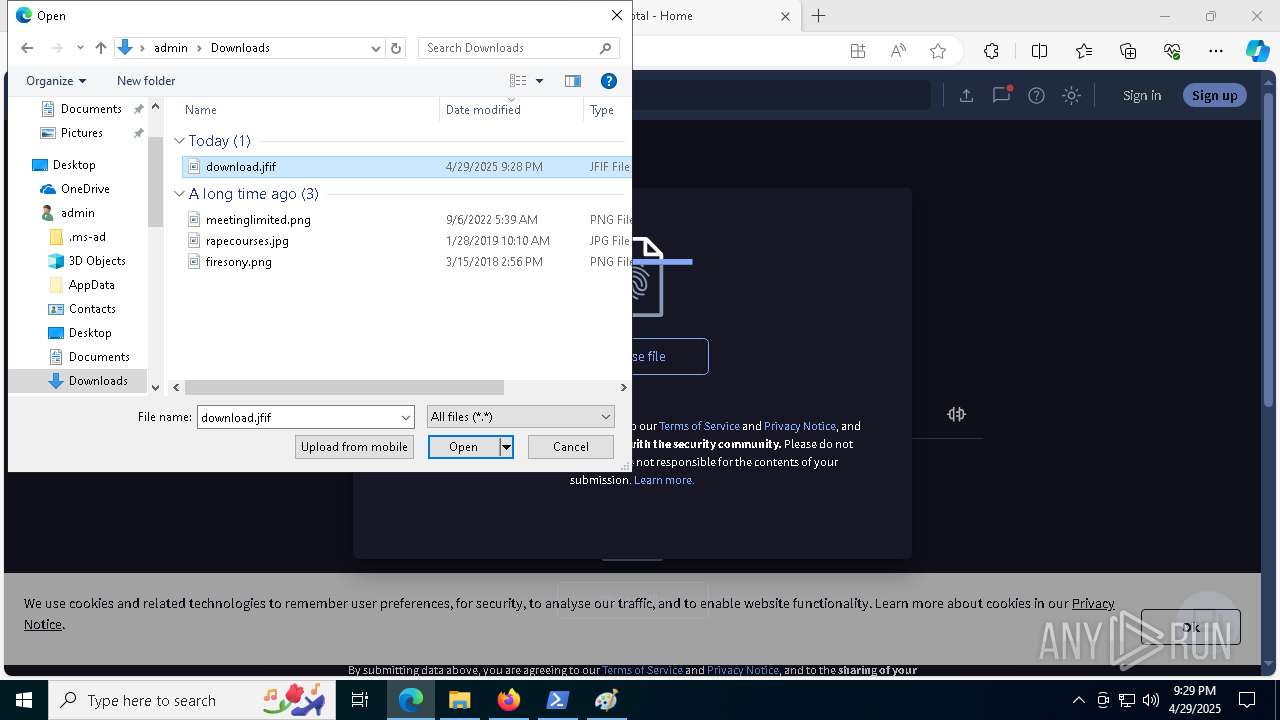Collapse the Today group
Viewport: 1280px width, 720px height.
click(x=179, y=141)
